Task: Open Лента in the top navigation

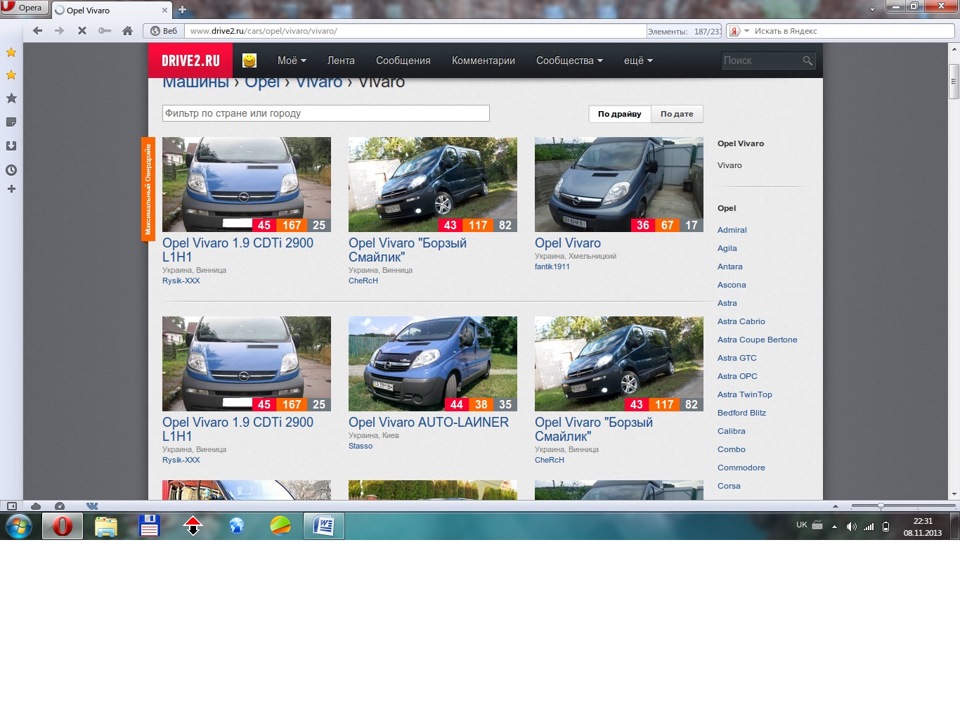Action: pyautogui.click(x=340, y=60)
